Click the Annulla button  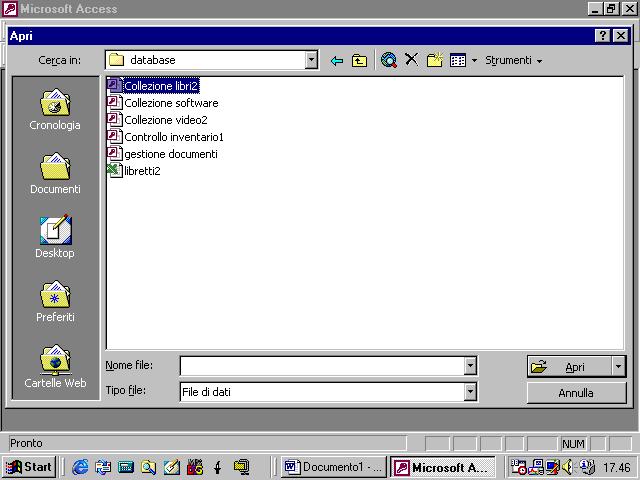pyautogui.click(x=576, y=393)
